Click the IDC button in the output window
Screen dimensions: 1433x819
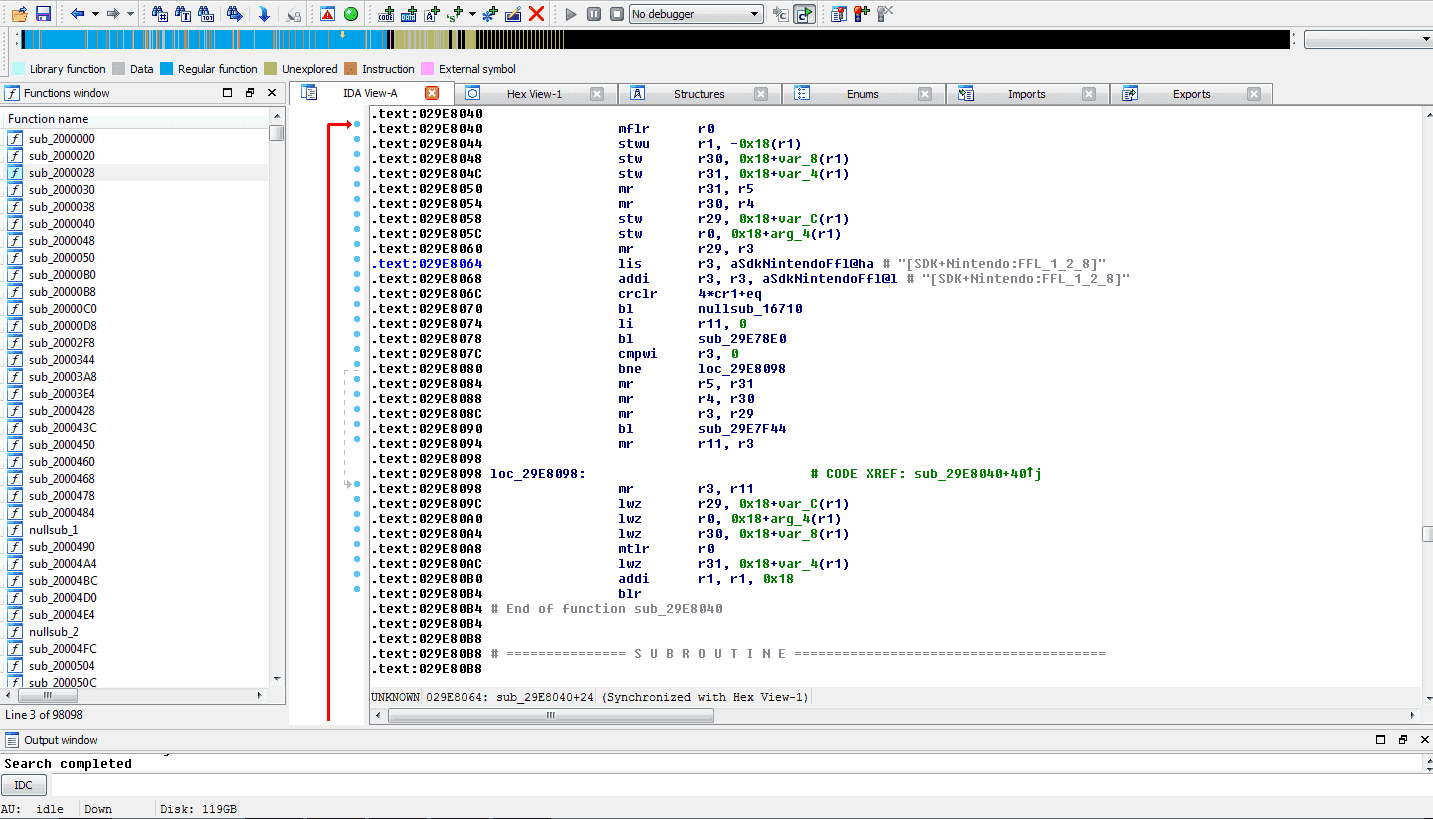pos(23,785)
